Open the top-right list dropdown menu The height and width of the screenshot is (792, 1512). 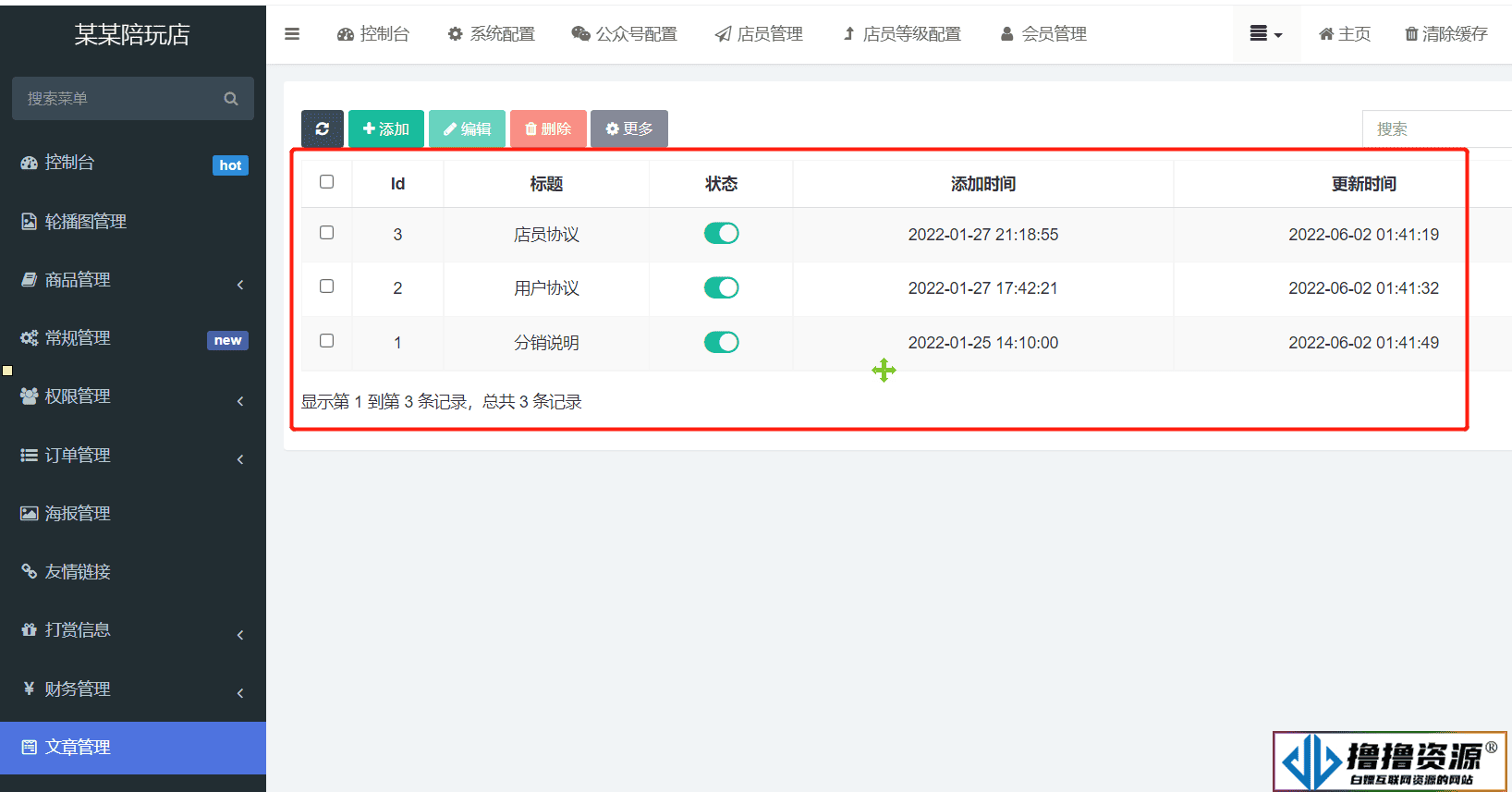coord(1266,34)
